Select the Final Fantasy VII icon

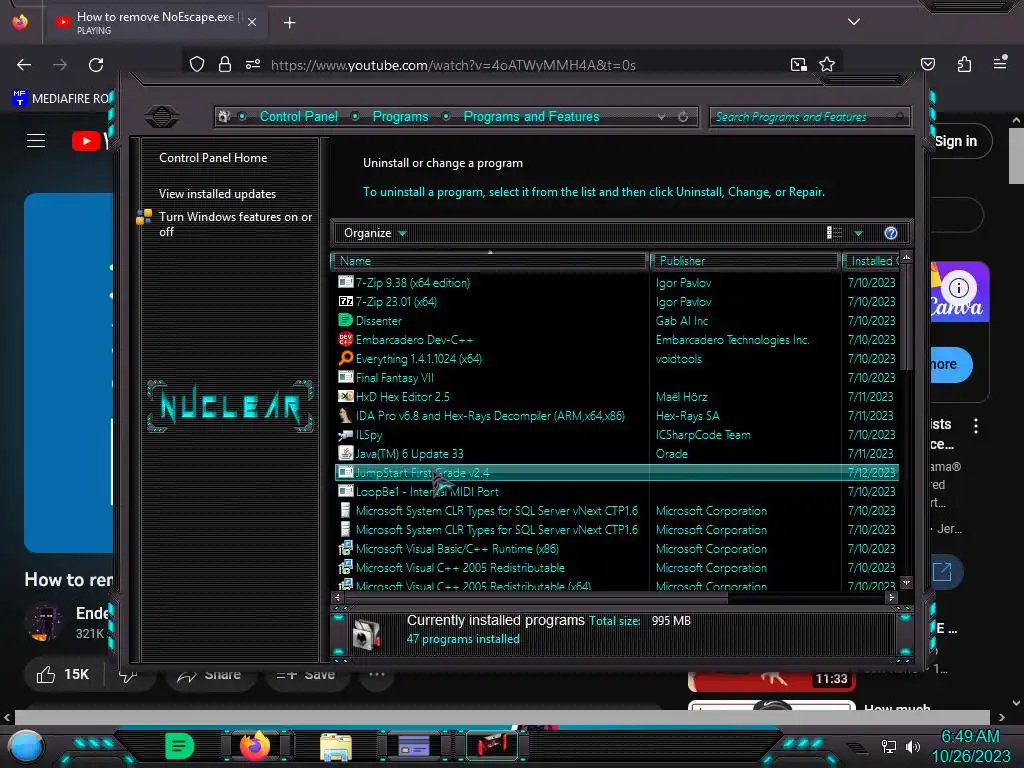click(345, 377)
